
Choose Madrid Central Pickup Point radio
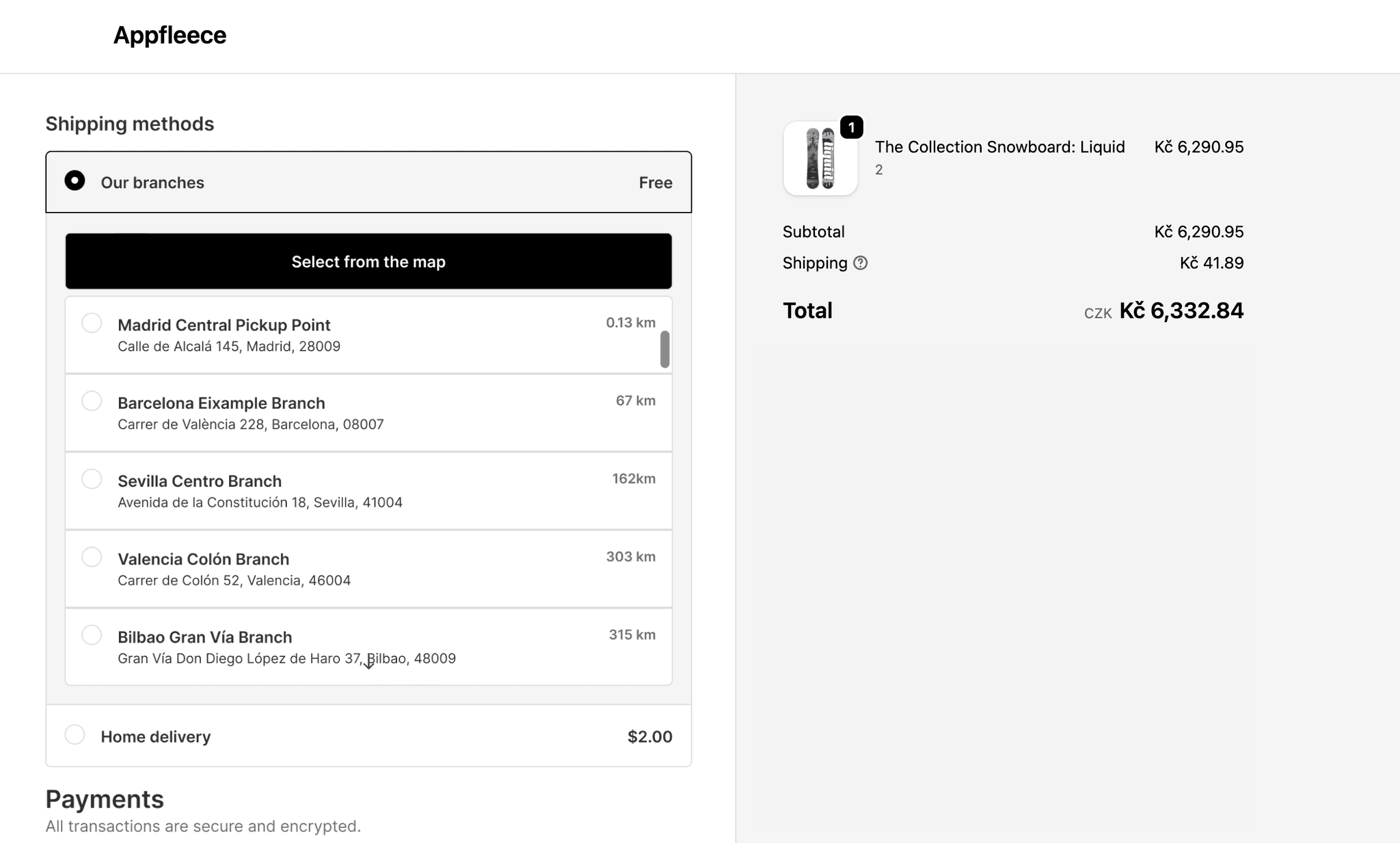pos(92,323)
